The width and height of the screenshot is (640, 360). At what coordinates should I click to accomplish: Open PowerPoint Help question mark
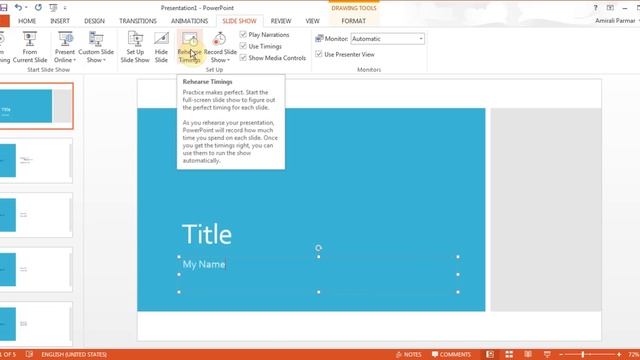click(596, 8)
